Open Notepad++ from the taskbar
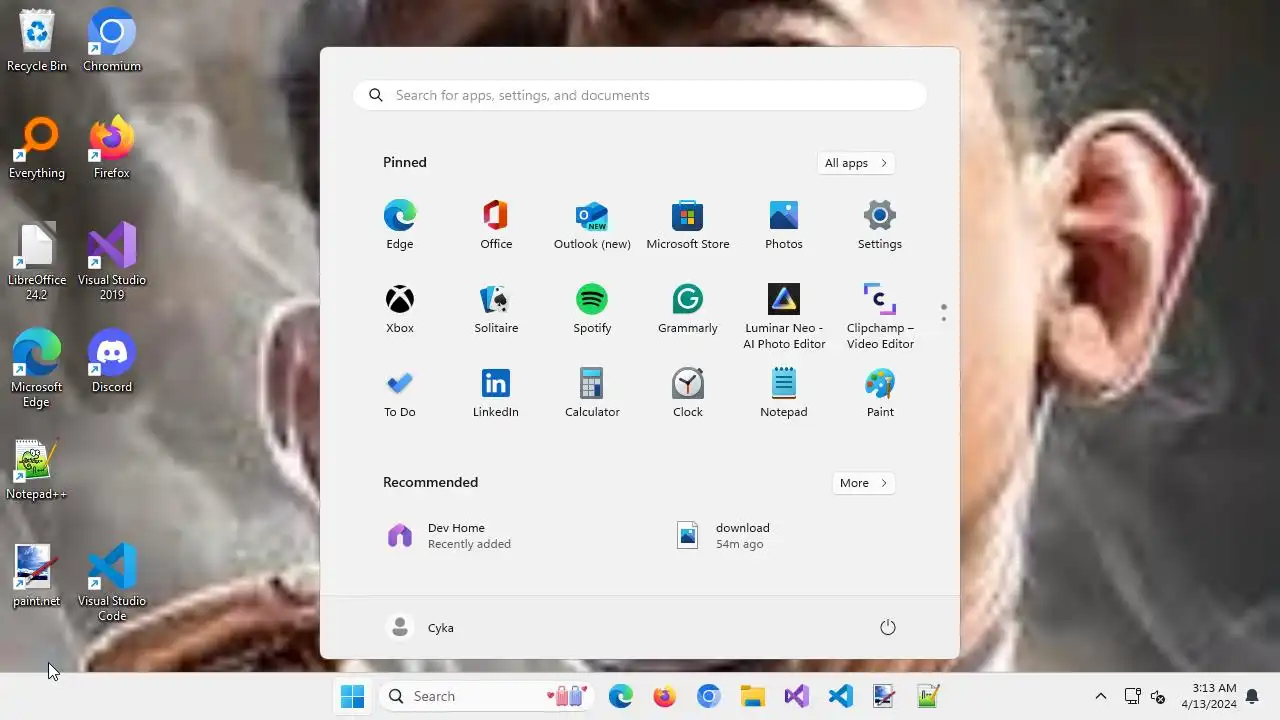Image resolution: width=1280 pixels, height=720 pixels. 929,696
